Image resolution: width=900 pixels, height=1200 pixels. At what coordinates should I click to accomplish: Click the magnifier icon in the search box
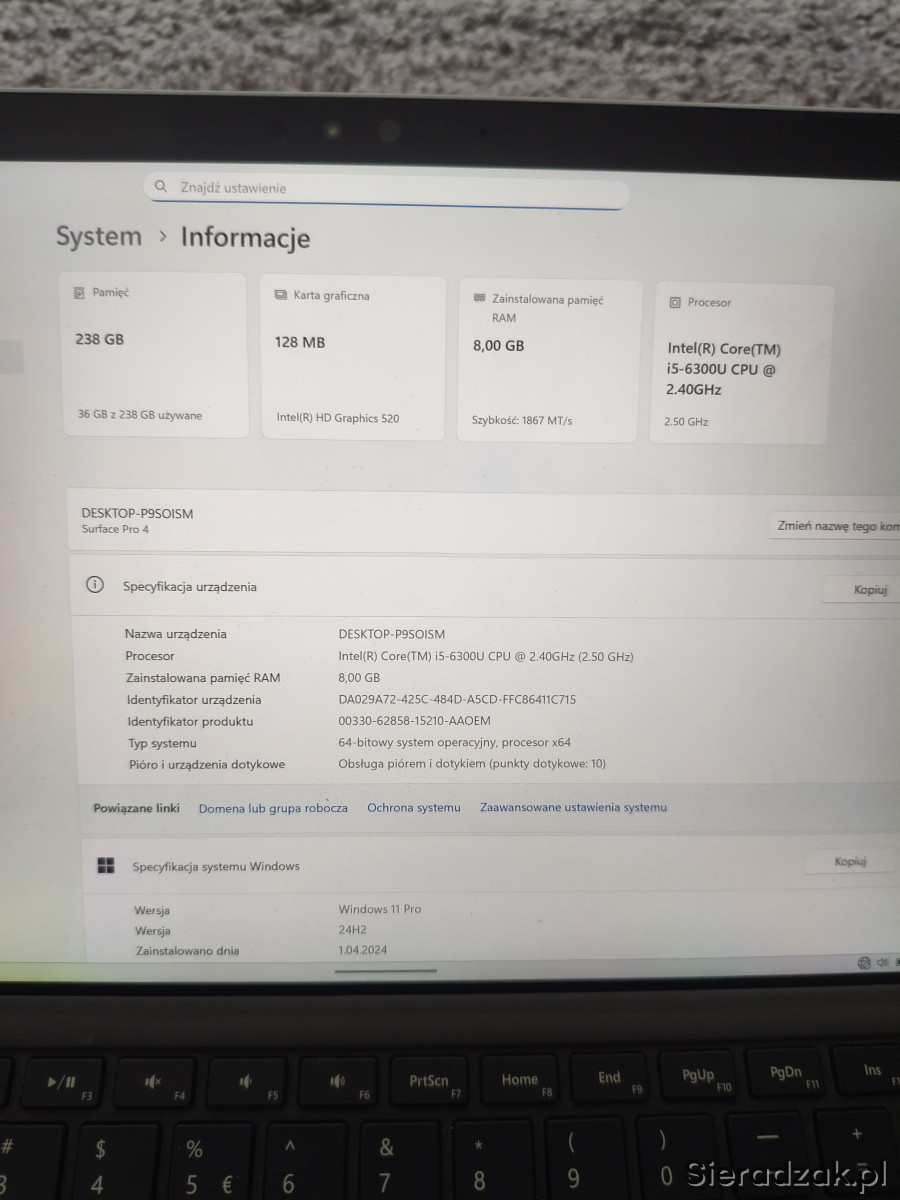pos(160,187)
